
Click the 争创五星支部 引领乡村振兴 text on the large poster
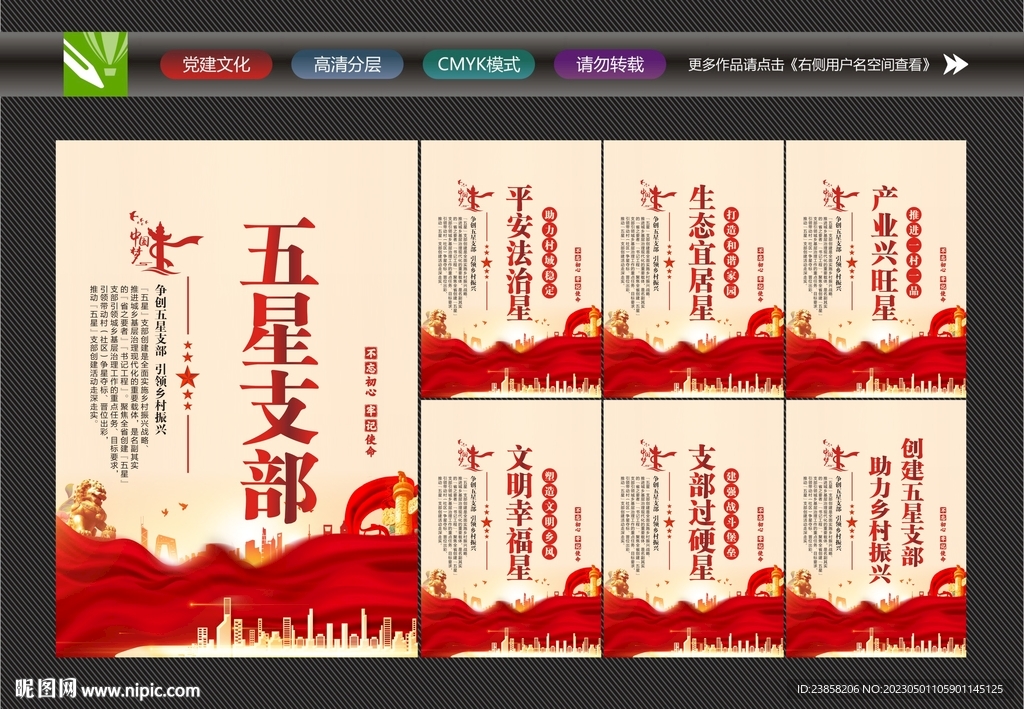click(x=161, y=359)
